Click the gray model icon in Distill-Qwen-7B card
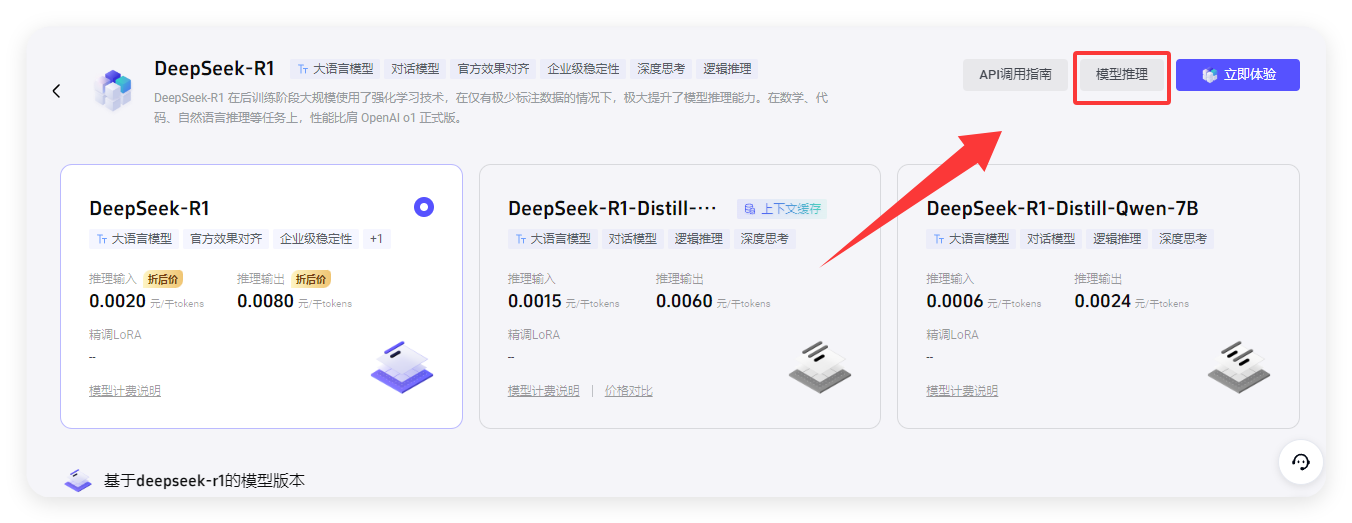 (1239, 365)
